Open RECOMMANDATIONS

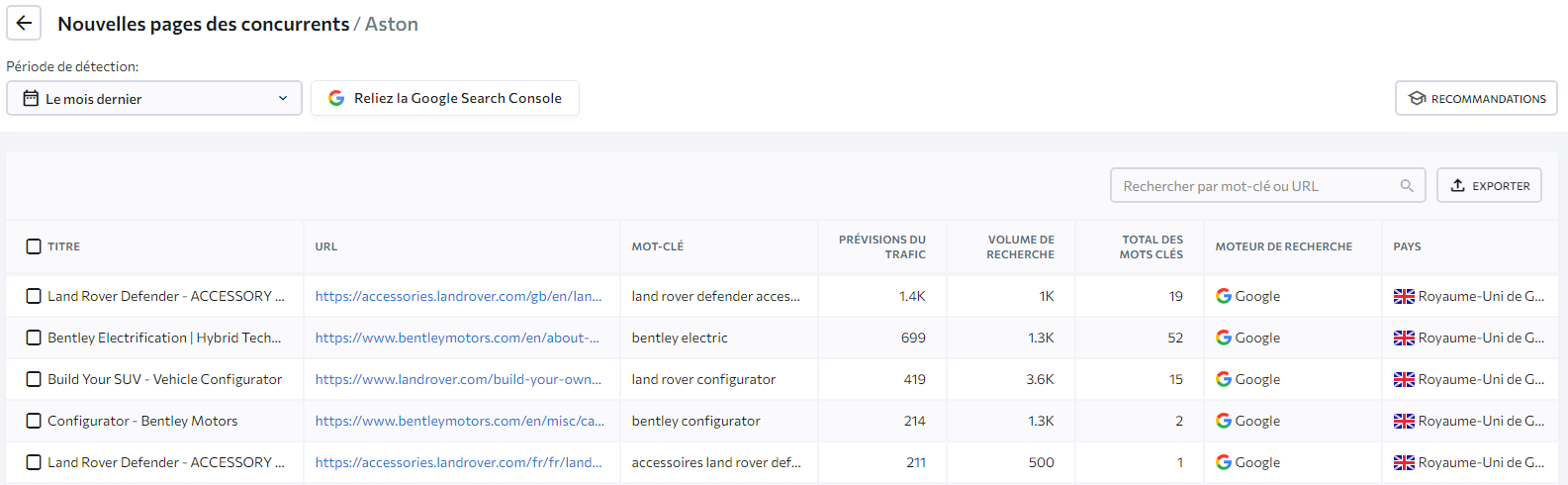click(1476, 98)
